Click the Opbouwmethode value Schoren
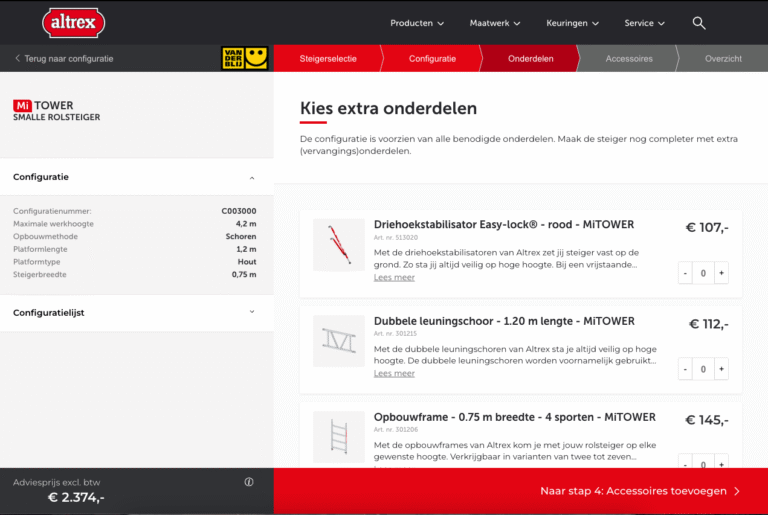This screenshot has height=515, width=768. [x=240, y=237]
